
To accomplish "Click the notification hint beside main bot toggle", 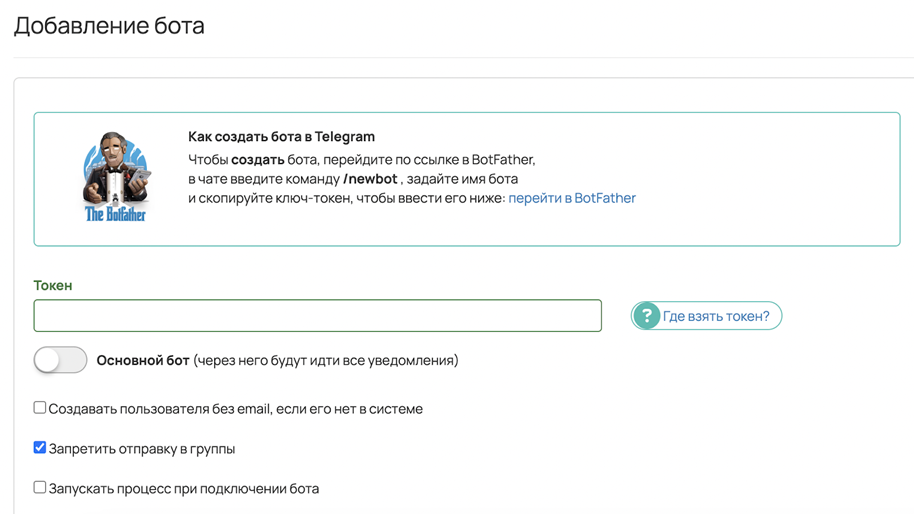I will (326, 361).
